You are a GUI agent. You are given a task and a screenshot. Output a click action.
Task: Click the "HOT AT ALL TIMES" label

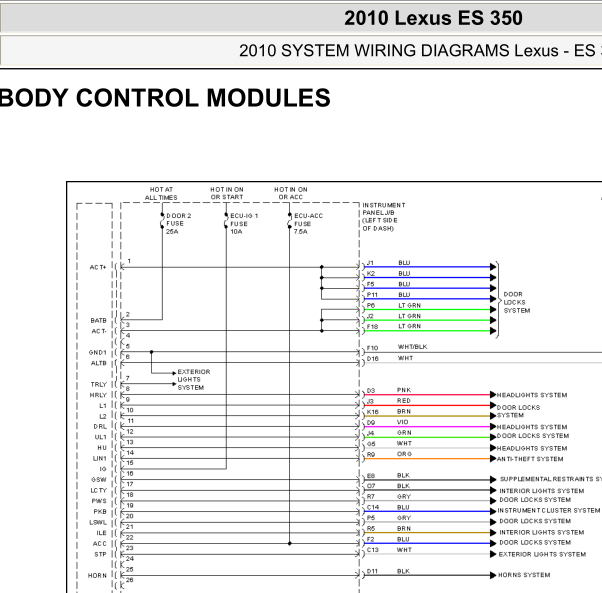161,193
